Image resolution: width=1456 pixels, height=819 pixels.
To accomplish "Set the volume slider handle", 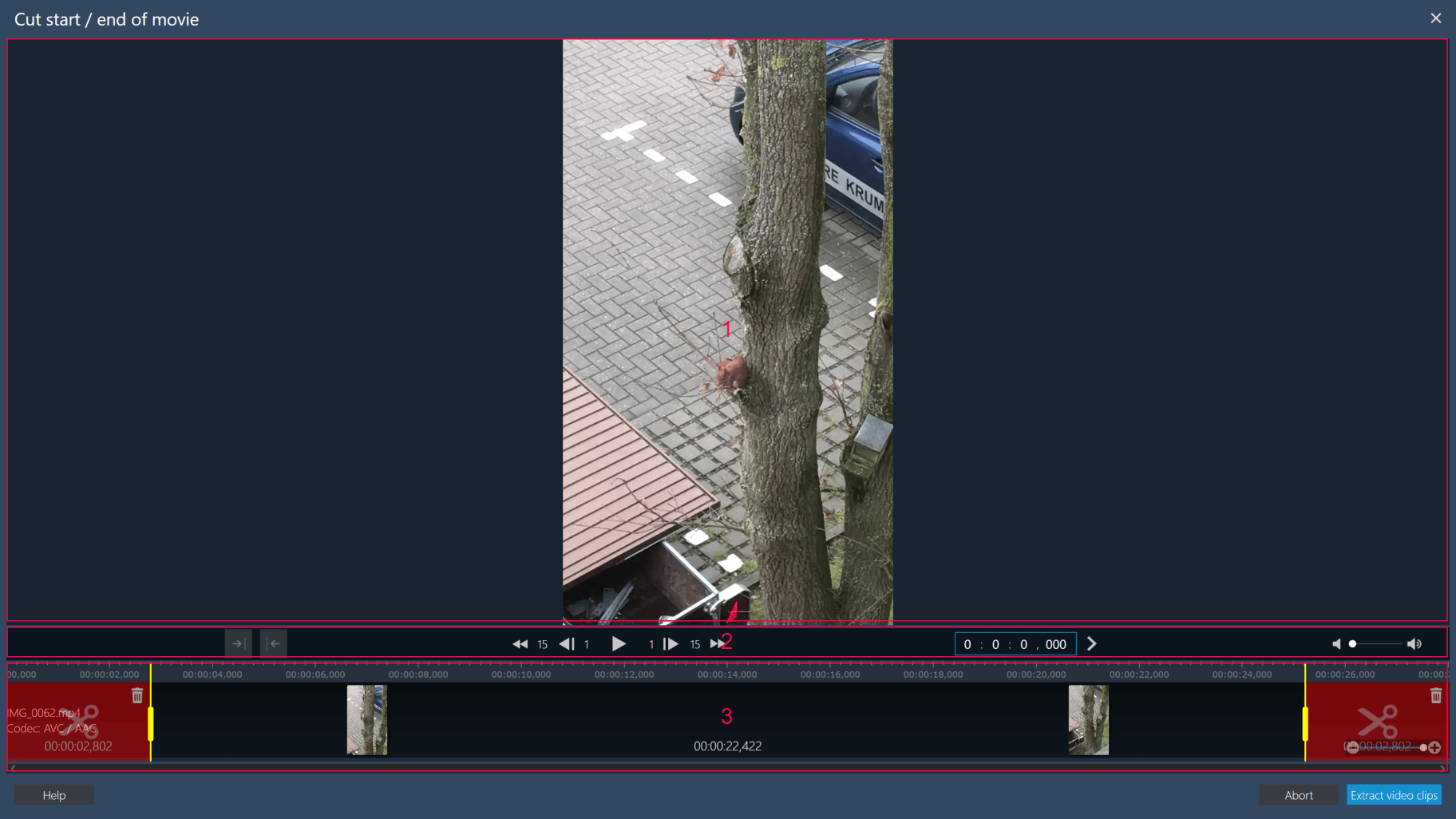I will (x=1352, y=644).
